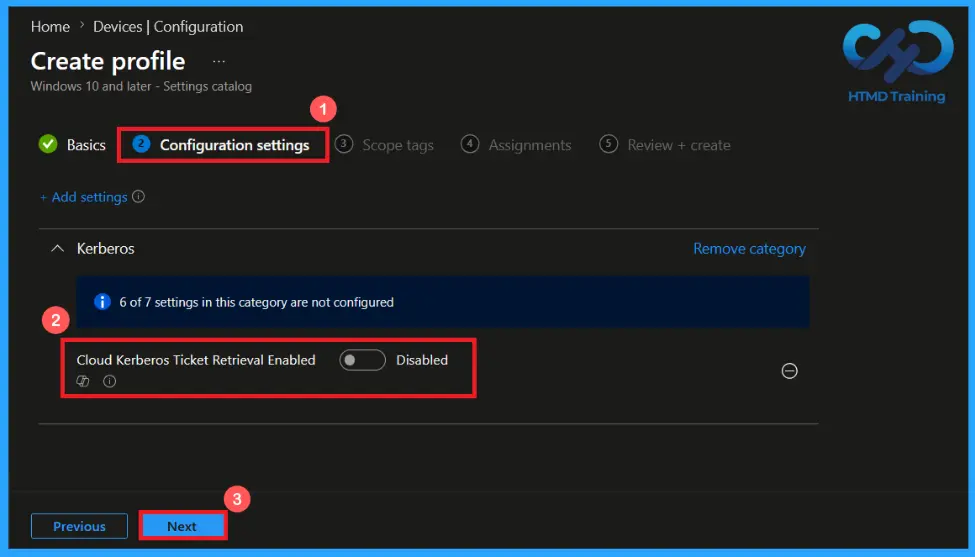The image size is (975, 557).
Task: Click the 'Windows 10 and later - Settings catalog' subtitle
Action: coord(141,86)
